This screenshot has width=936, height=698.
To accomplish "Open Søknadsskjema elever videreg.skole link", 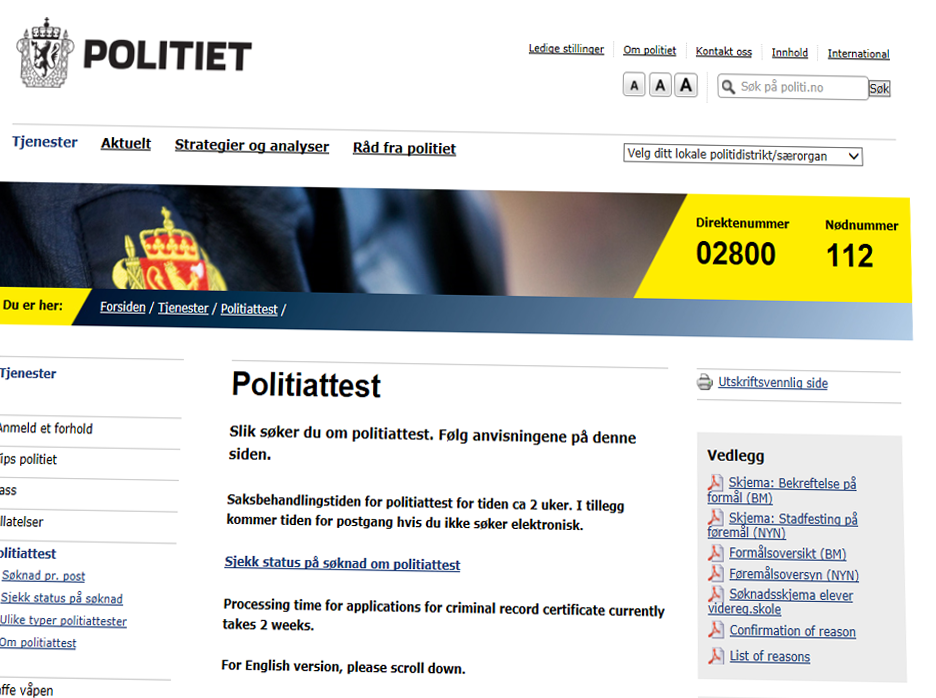I will [780, 602].
